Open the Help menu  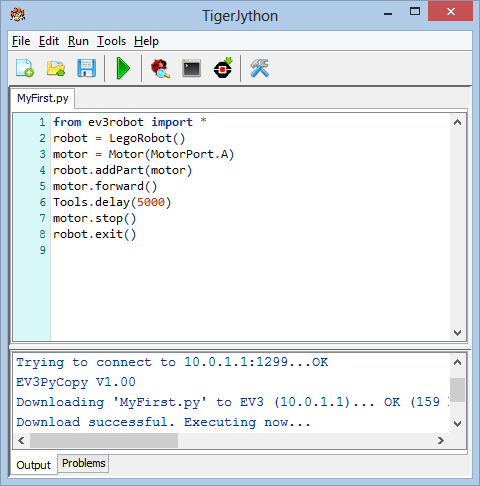(146, 41)
